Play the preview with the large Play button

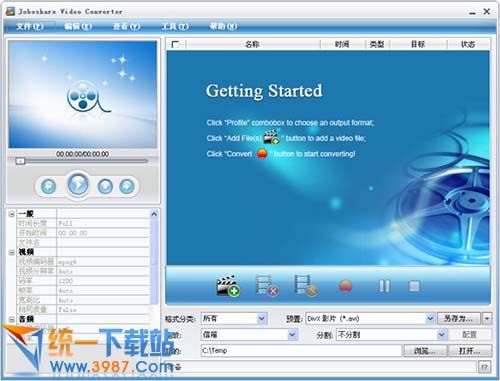[x=78, y=184]
